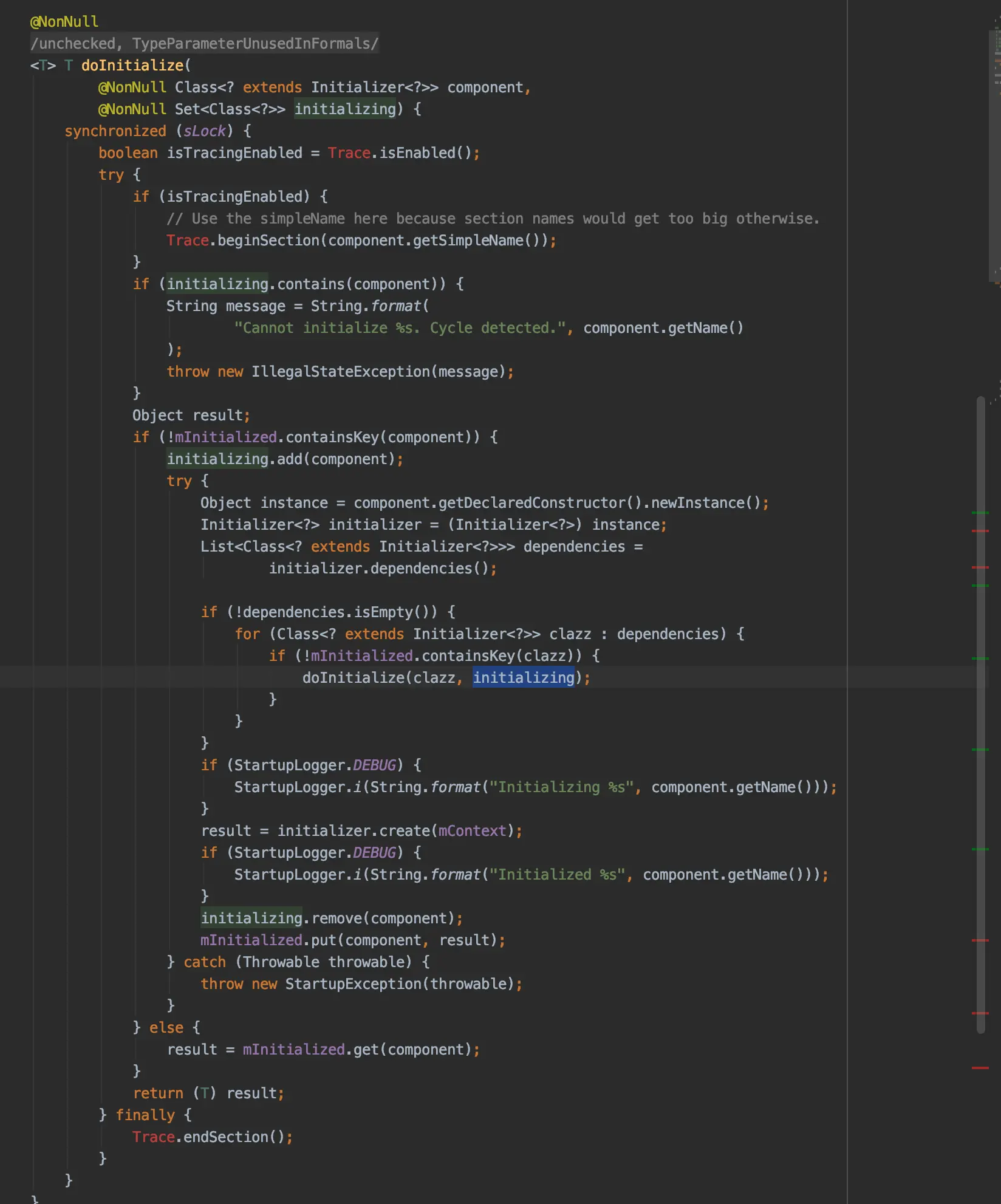Click the minimap viewport at top right
Viewport: 1001px width, 1204px height.
[x=996, y=157]
